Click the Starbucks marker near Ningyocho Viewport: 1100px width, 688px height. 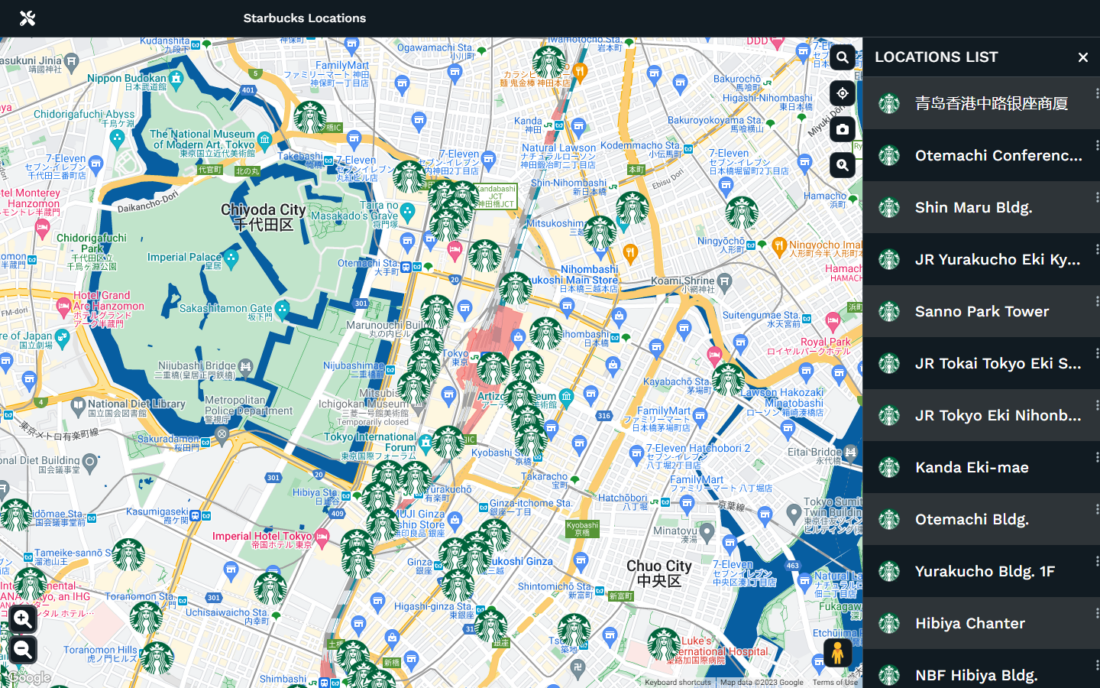(x=742, y=213)
